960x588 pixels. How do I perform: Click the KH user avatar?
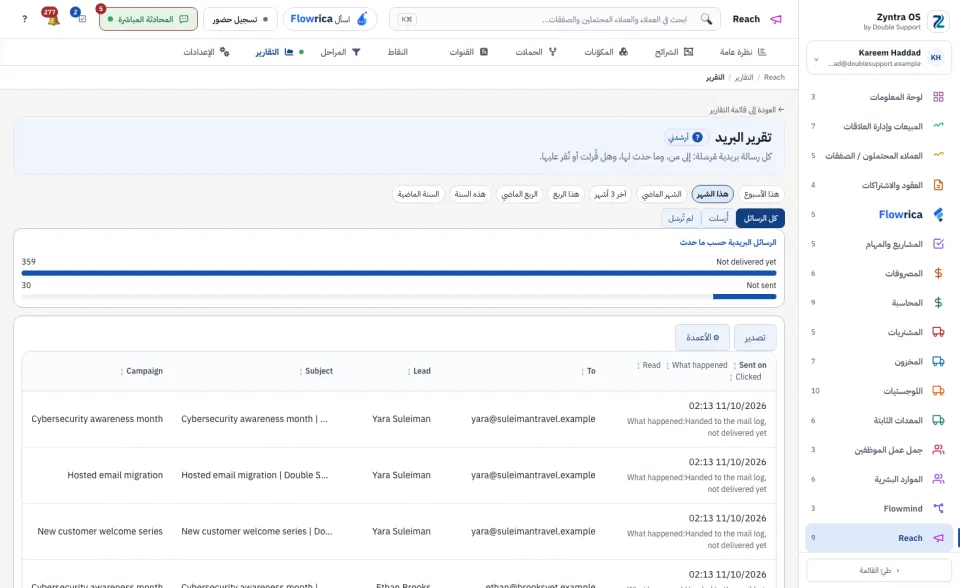(x=936, y=58)
